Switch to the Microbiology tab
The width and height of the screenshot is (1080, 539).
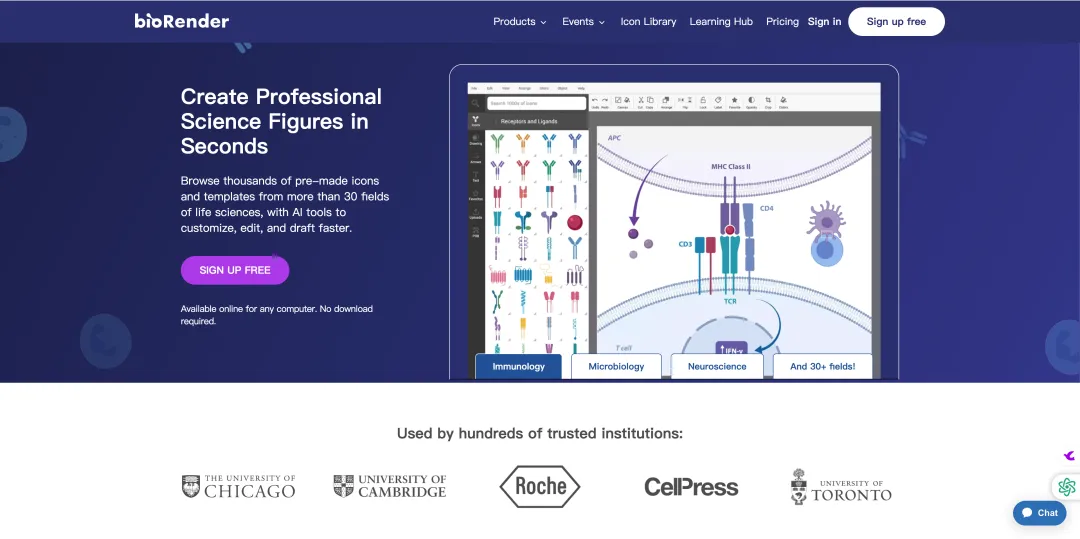tap(616, 366)
